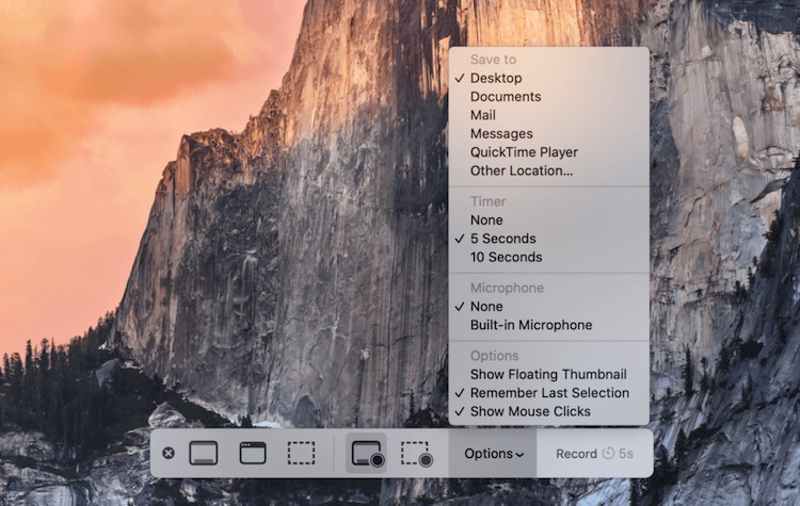This screenshot has height=506, width=800.
Task: Choose Mail as save destination
Action: pyautogui.click(x=483, y=115)
